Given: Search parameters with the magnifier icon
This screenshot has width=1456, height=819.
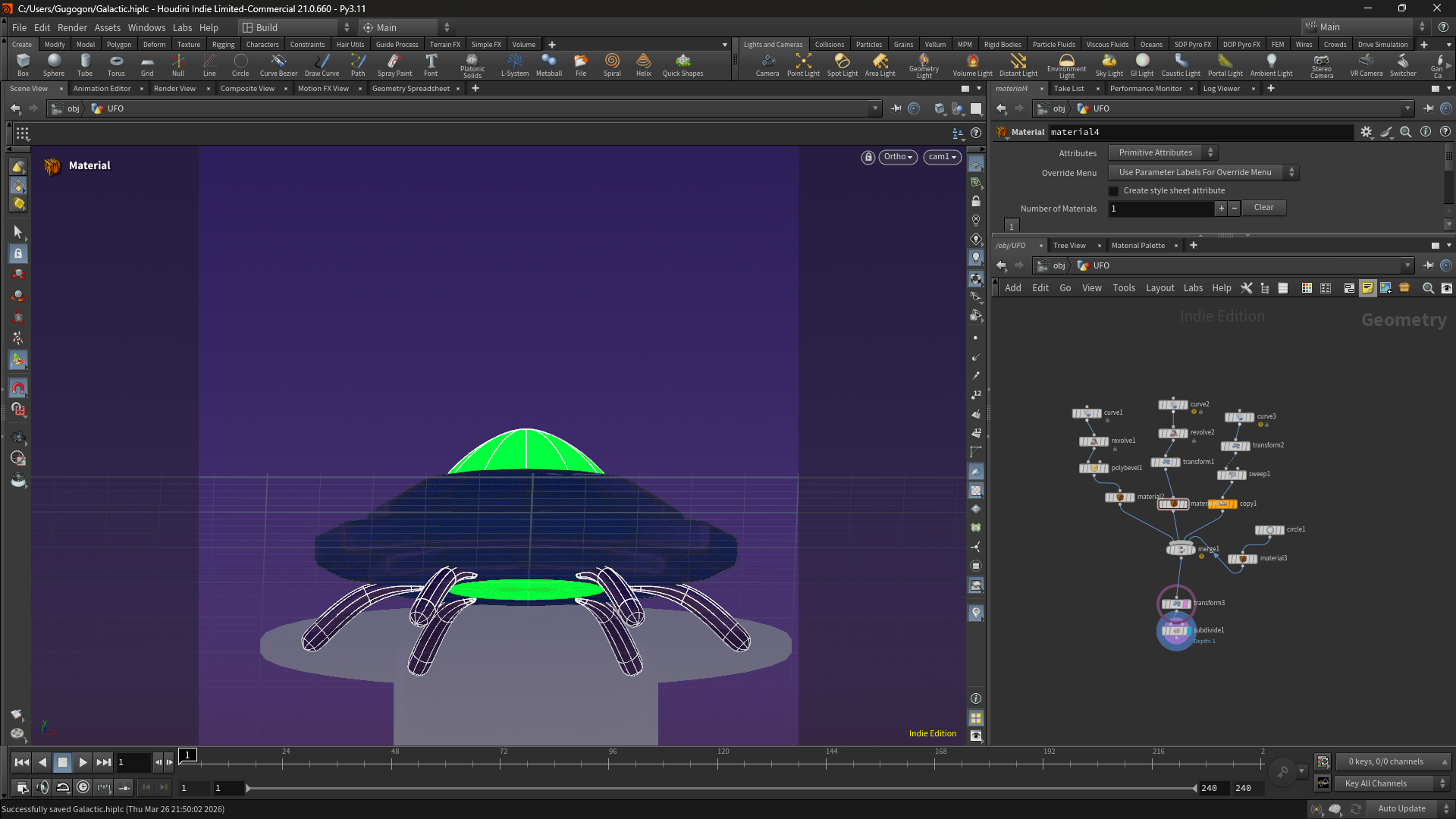Looking at the screenshot, I should (x=1406, y=132).
